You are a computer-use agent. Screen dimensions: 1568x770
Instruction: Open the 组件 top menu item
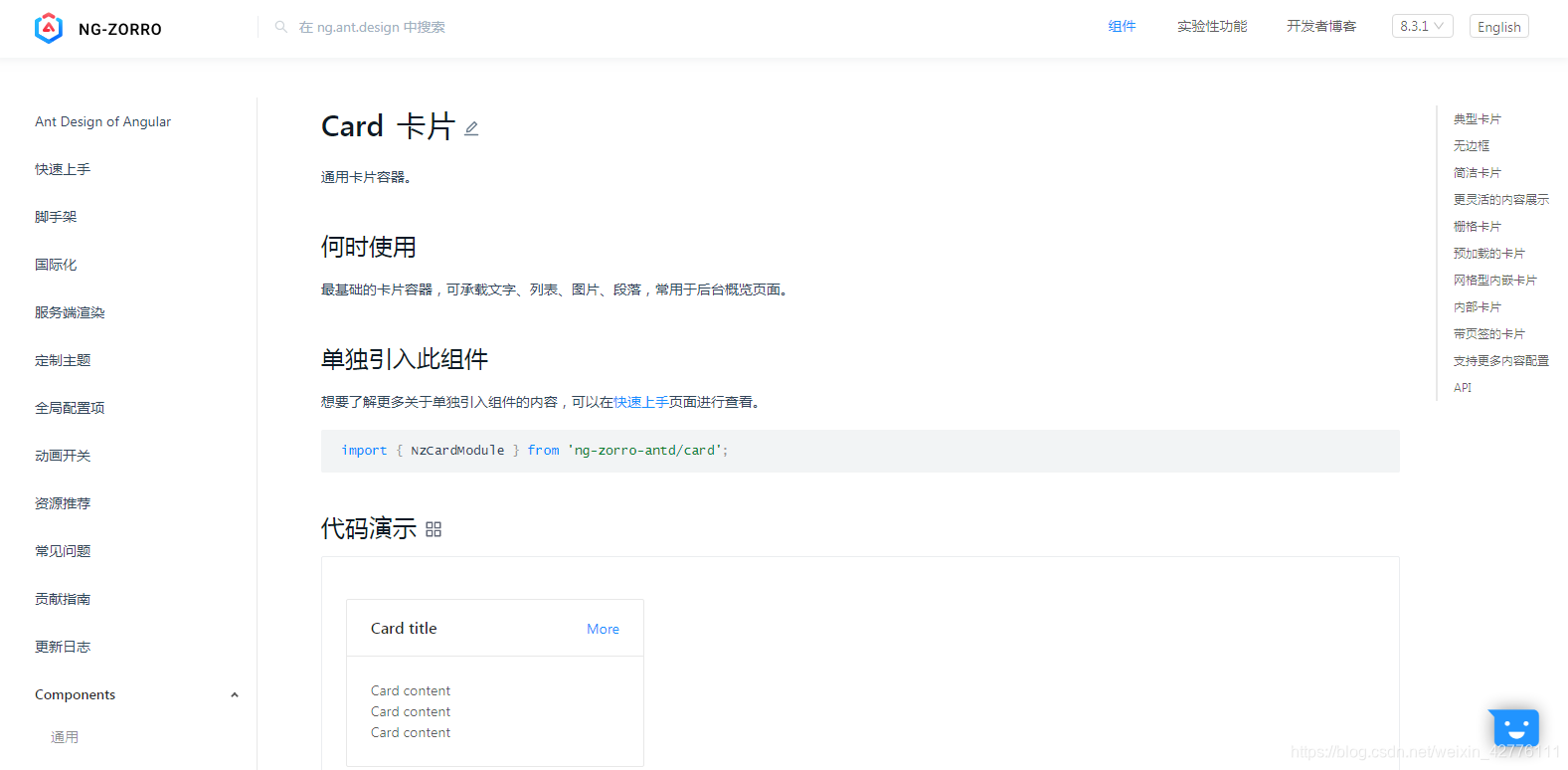pyautogui.click(x=1122, y=26)
